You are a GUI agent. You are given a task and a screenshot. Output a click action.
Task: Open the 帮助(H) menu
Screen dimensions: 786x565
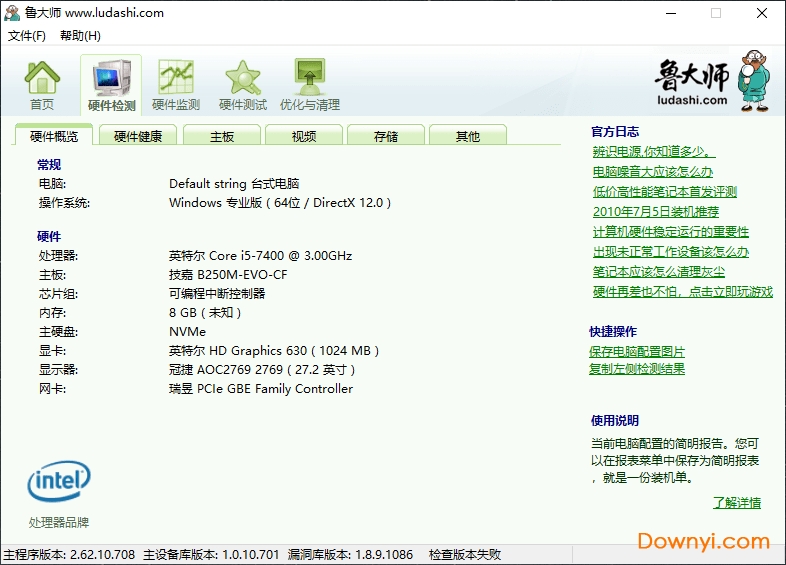pos(80,36)
